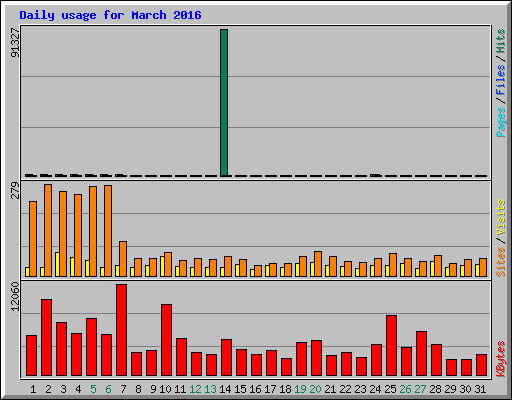The width and height of the screenshot is (512, 400).
Task: Click the title 'Daily usage for March 2016'
Action: [110, 15]
